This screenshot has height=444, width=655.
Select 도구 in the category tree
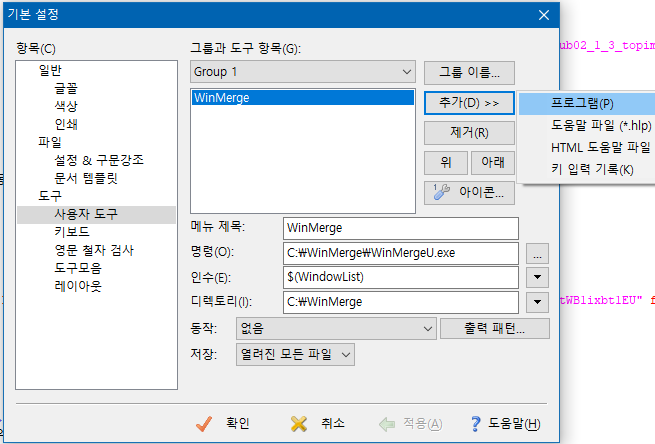[x=50, y=196]
